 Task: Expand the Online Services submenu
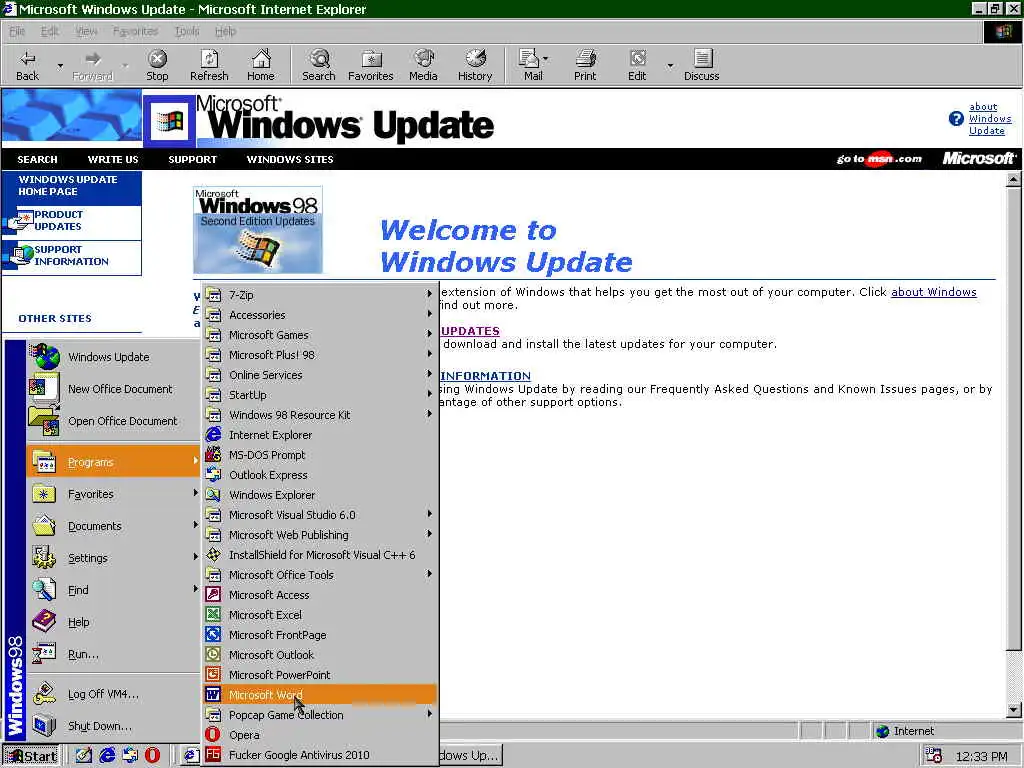pos(320,375)
